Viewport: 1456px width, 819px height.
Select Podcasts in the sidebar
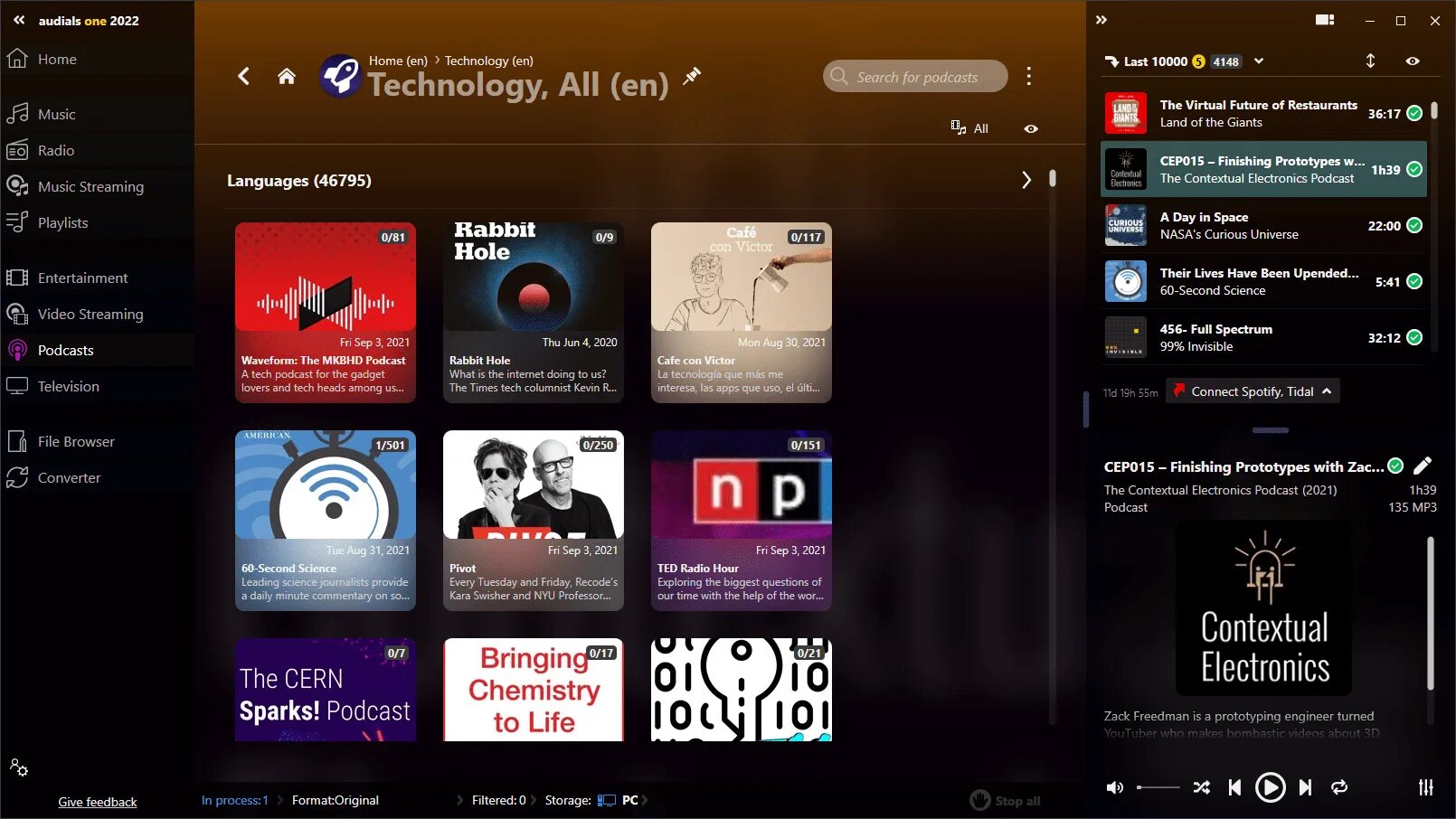[x=97, y=350]
